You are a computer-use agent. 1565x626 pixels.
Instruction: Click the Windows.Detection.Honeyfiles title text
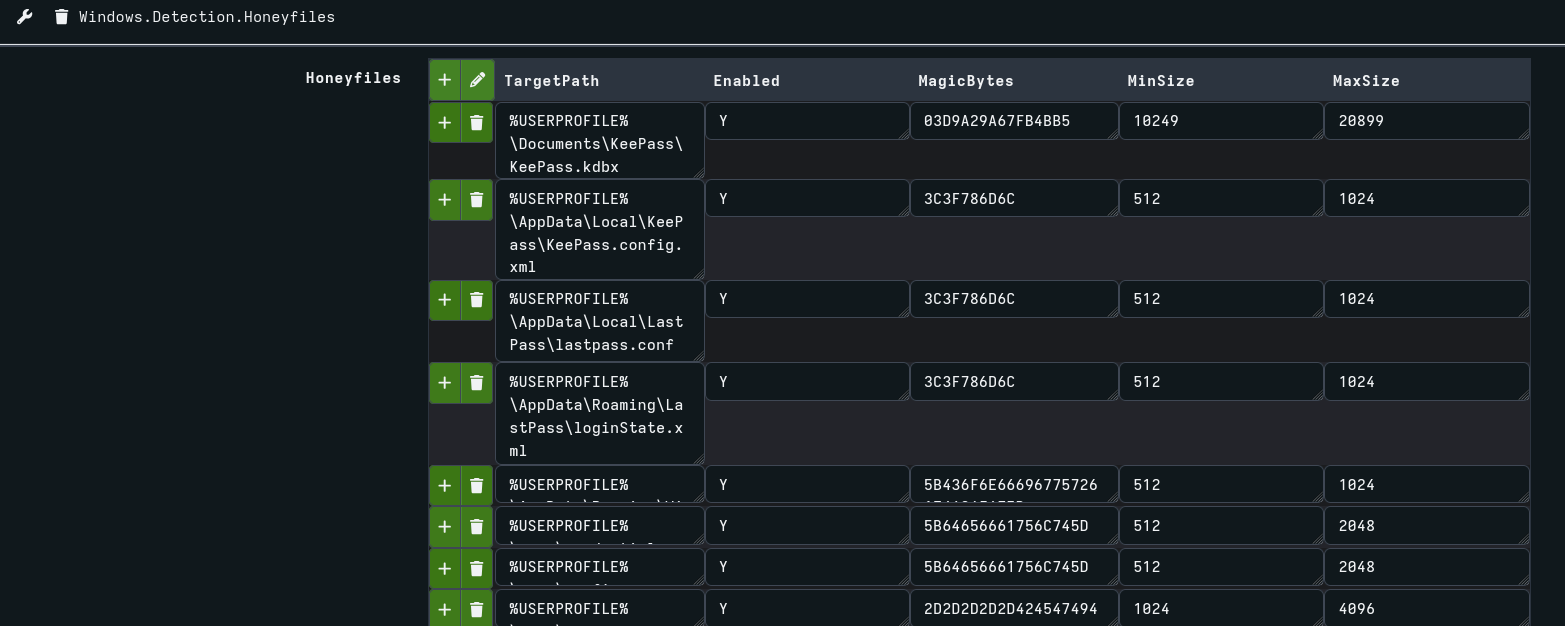point(207,16)
